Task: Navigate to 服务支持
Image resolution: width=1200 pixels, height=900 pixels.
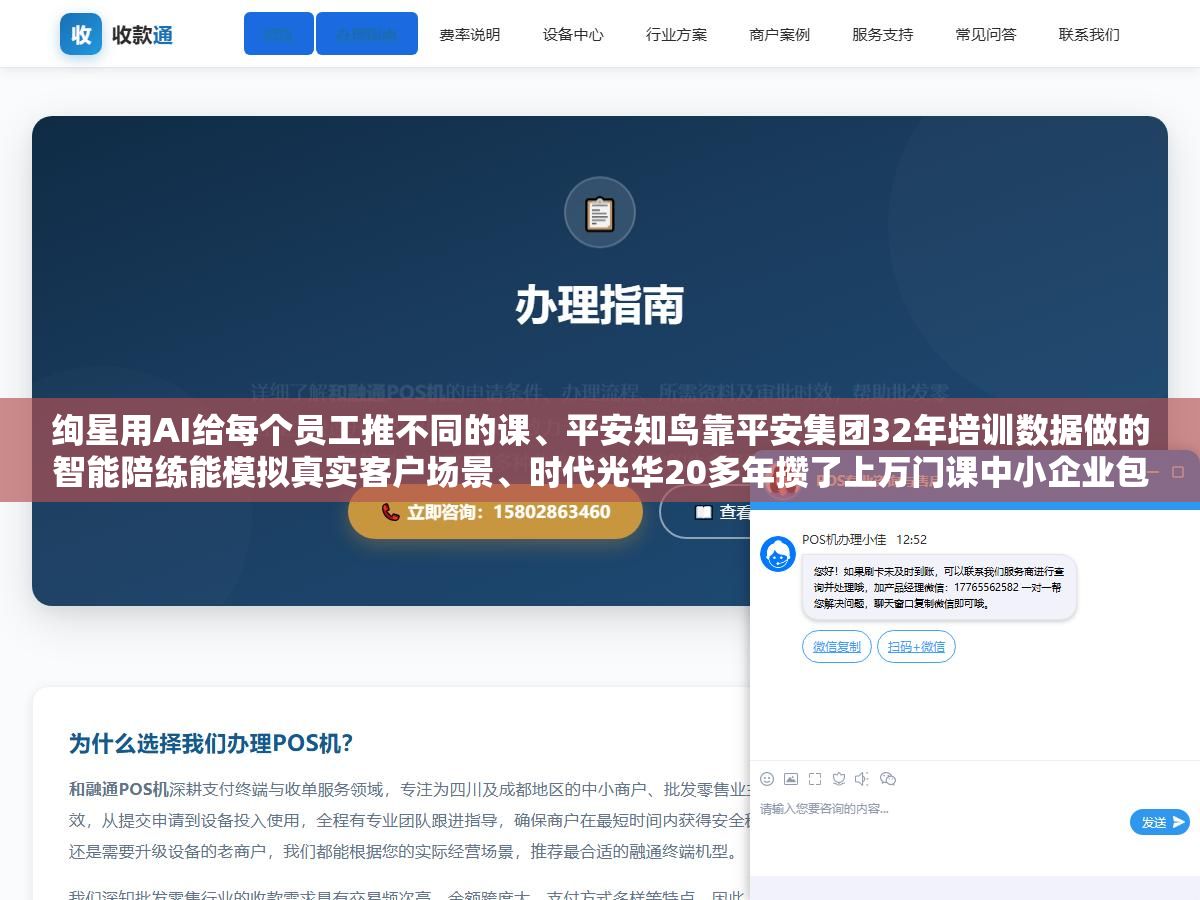Action: [x=883, y=34]
